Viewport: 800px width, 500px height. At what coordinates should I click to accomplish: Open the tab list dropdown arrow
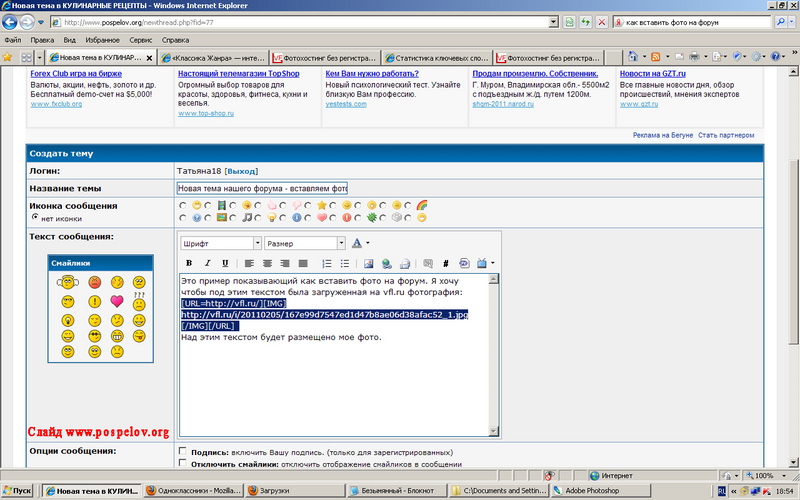tap(39, 57)
